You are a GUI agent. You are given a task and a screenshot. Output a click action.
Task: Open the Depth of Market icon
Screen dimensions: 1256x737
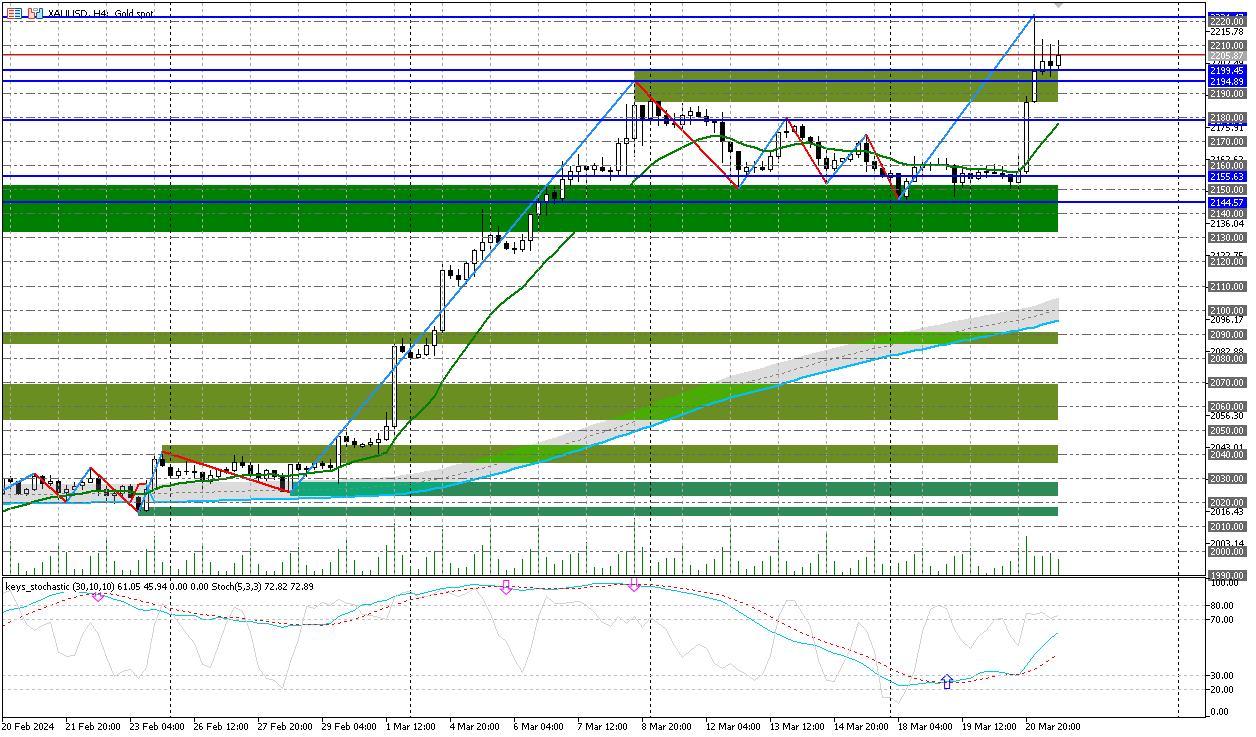pos(36,14)
